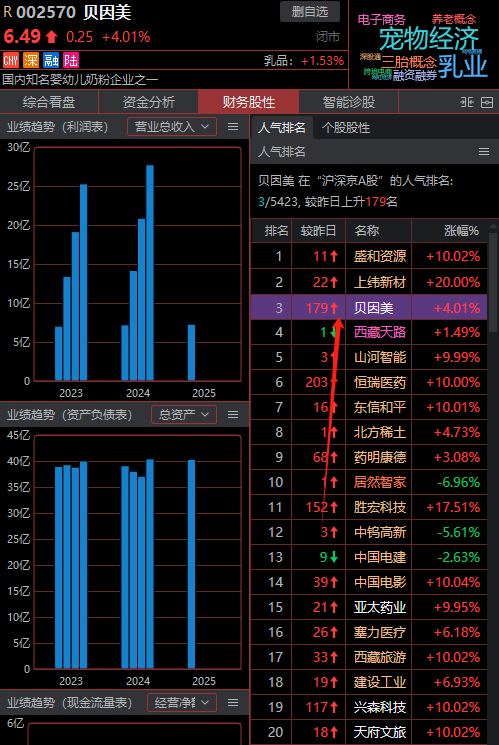Select stock 恒瑞医药 in ranking list

point(380,382)
